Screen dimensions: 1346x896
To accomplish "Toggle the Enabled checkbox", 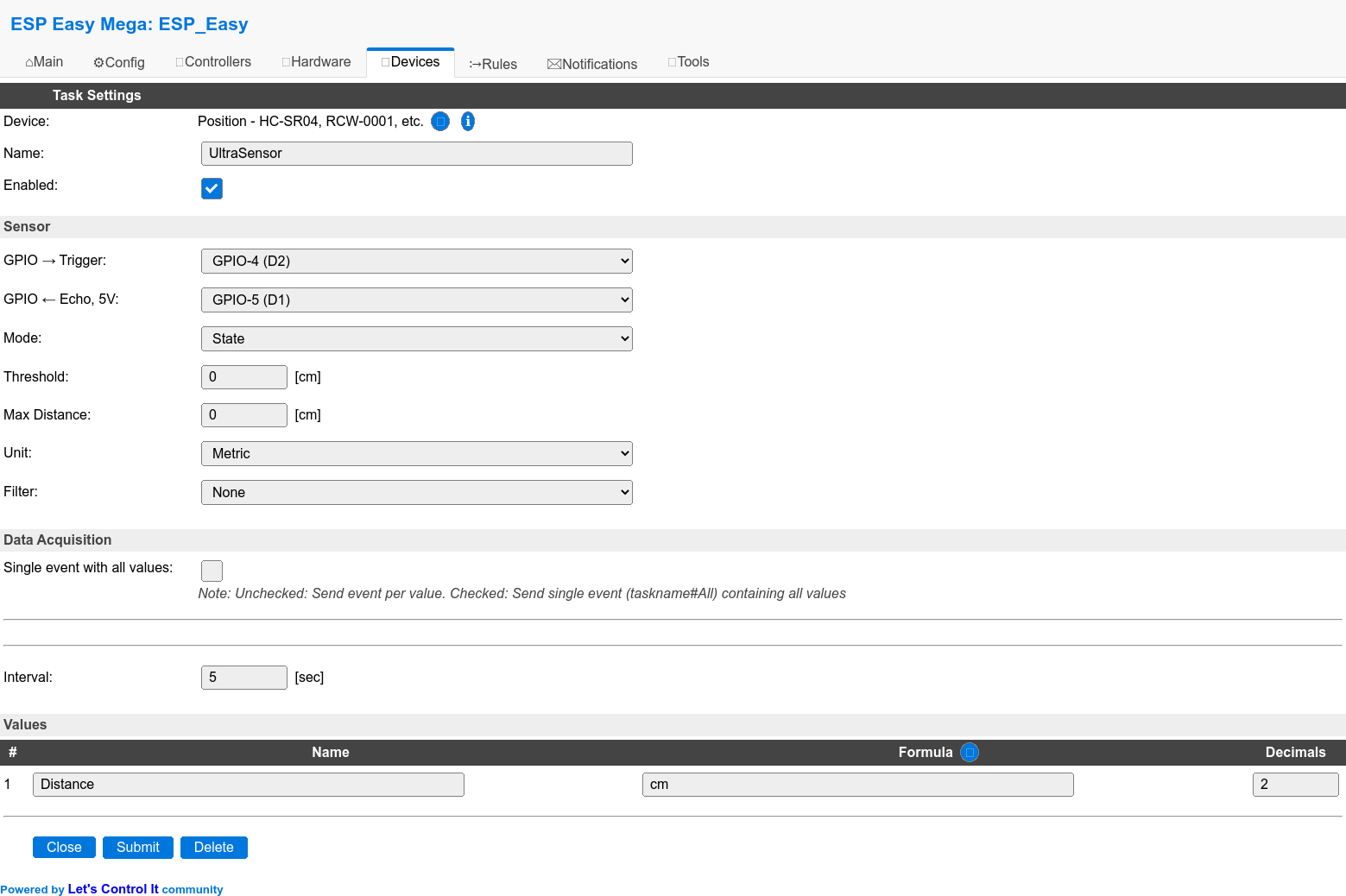I will click(212, 188).
